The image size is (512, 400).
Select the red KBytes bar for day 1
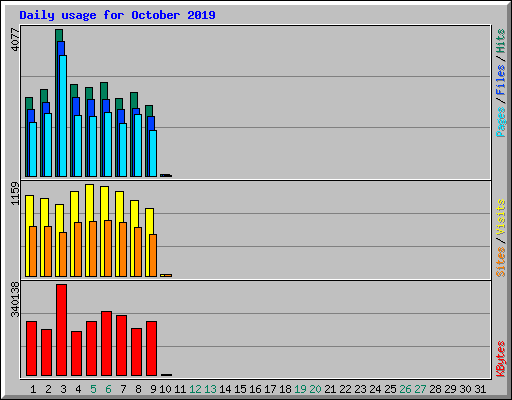(31, 348)
